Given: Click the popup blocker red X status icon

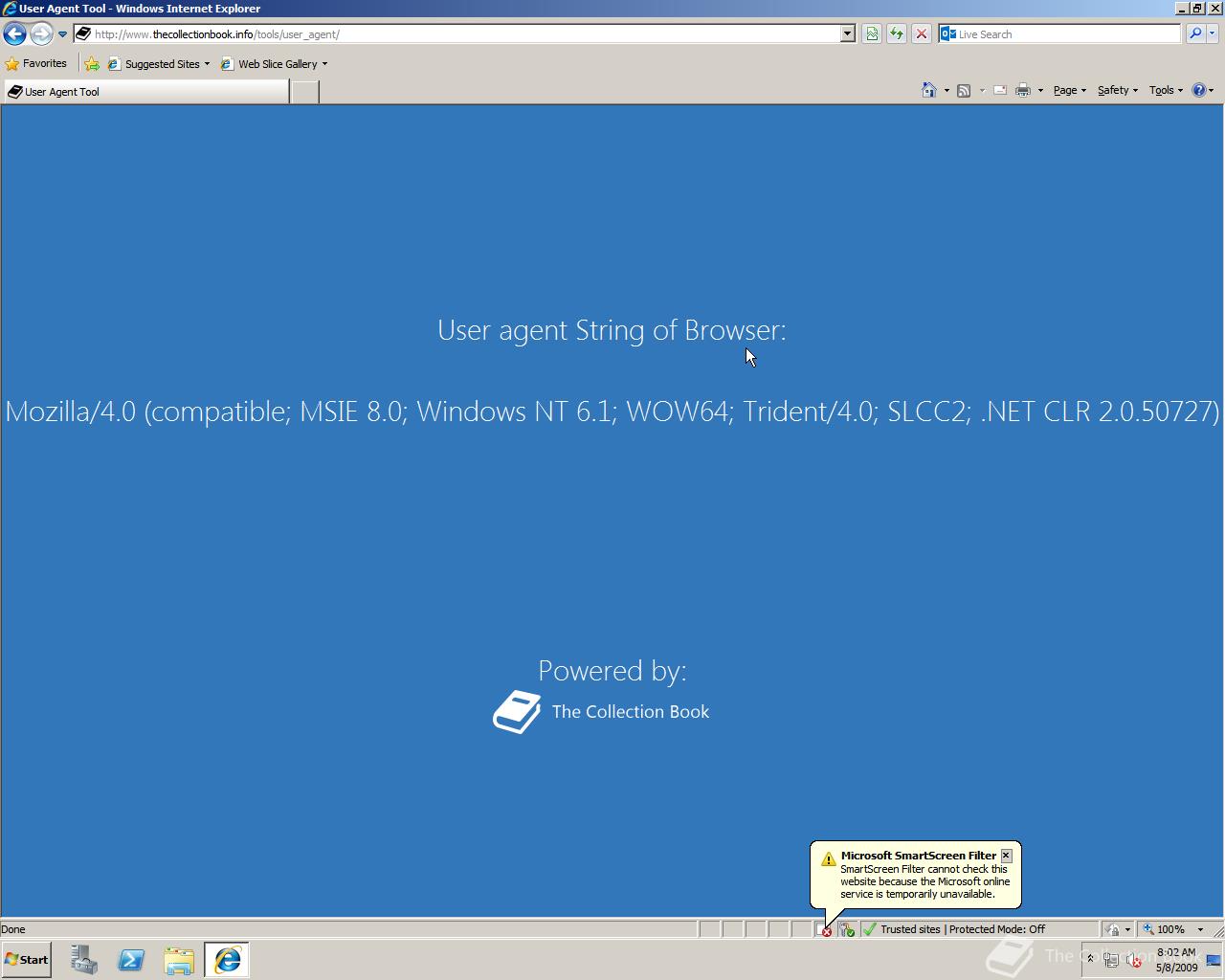Looking at the screenshot, I should click(826, 930).
